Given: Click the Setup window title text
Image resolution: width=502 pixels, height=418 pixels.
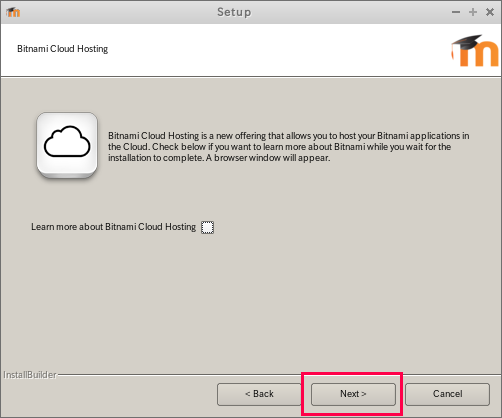Looking at the screenshot, I should 234,12.
